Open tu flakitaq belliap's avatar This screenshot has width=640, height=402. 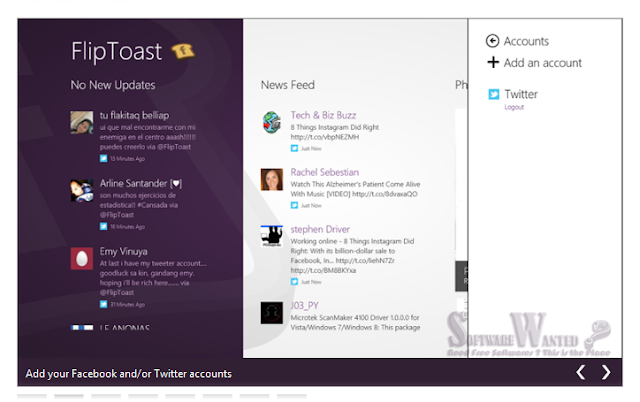(x=82, y=122)
